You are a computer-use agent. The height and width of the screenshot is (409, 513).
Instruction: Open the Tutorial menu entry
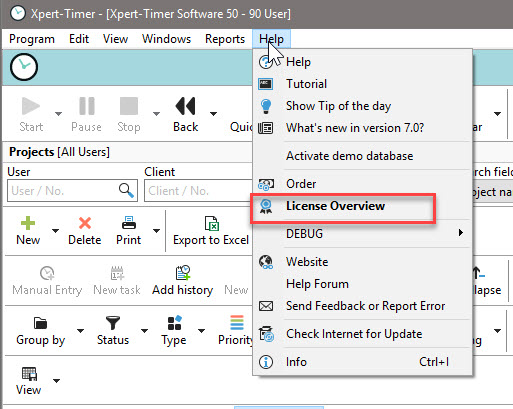(362, 84)
